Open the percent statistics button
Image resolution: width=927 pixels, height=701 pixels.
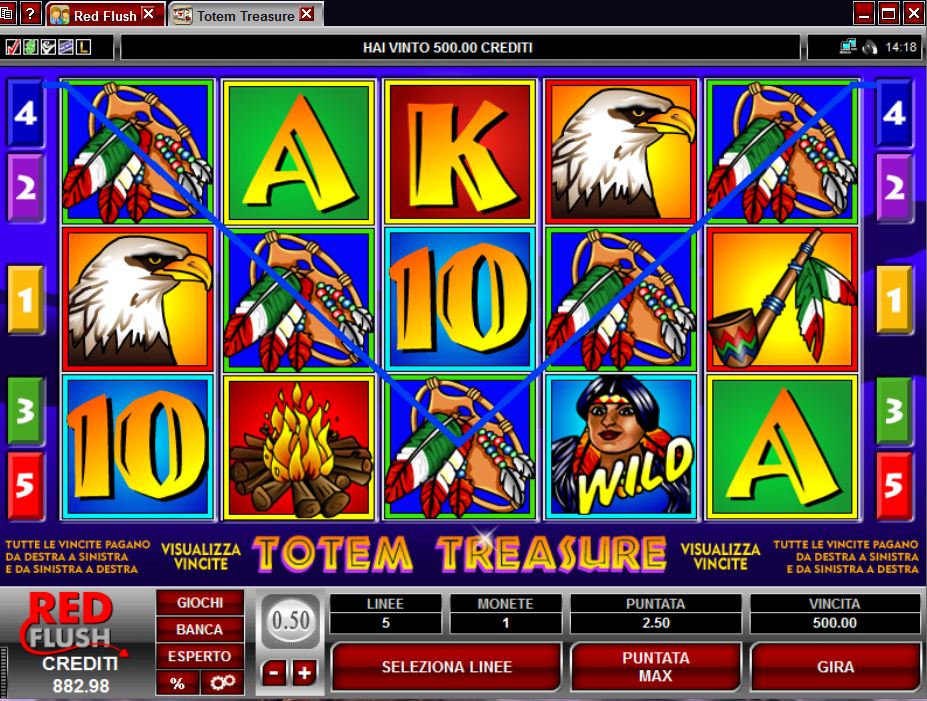coord(177,683)
